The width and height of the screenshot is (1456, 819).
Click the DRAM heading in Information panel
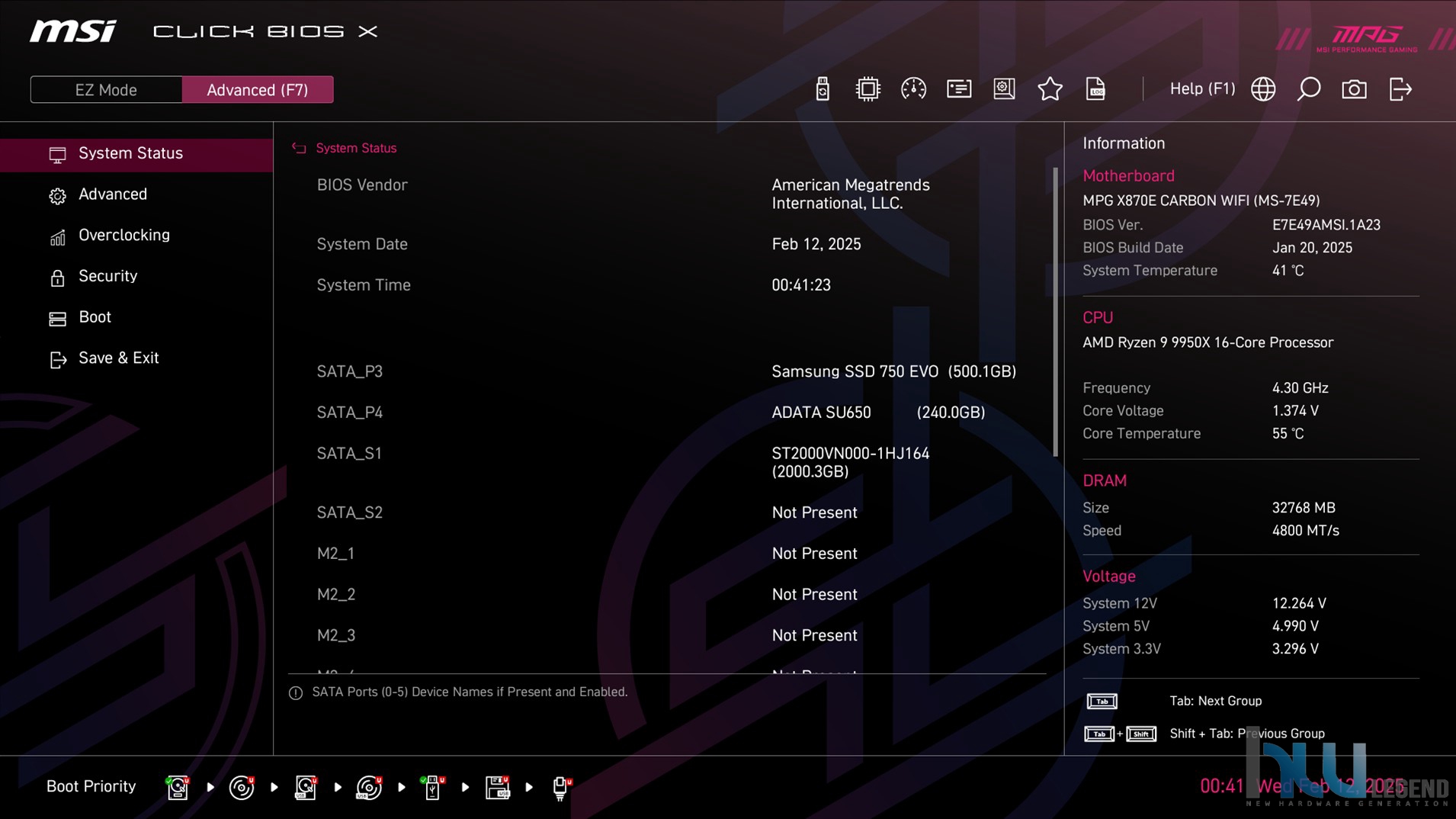coord(1105,481)
